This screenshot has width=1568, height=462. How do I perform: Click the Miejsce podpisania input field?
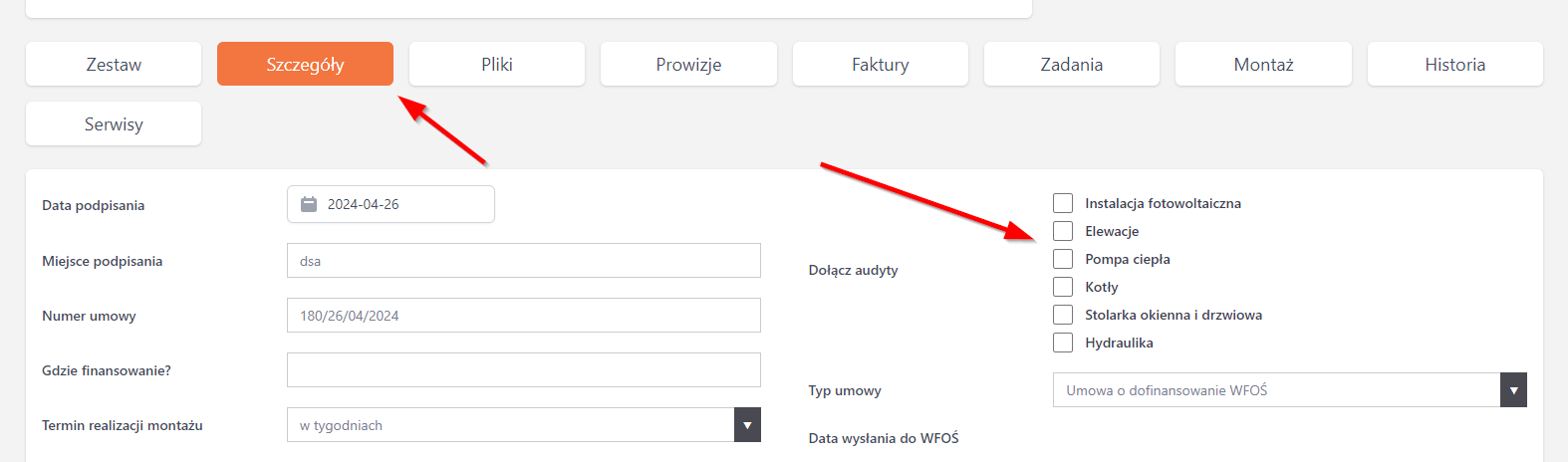[x=523, y=261]
